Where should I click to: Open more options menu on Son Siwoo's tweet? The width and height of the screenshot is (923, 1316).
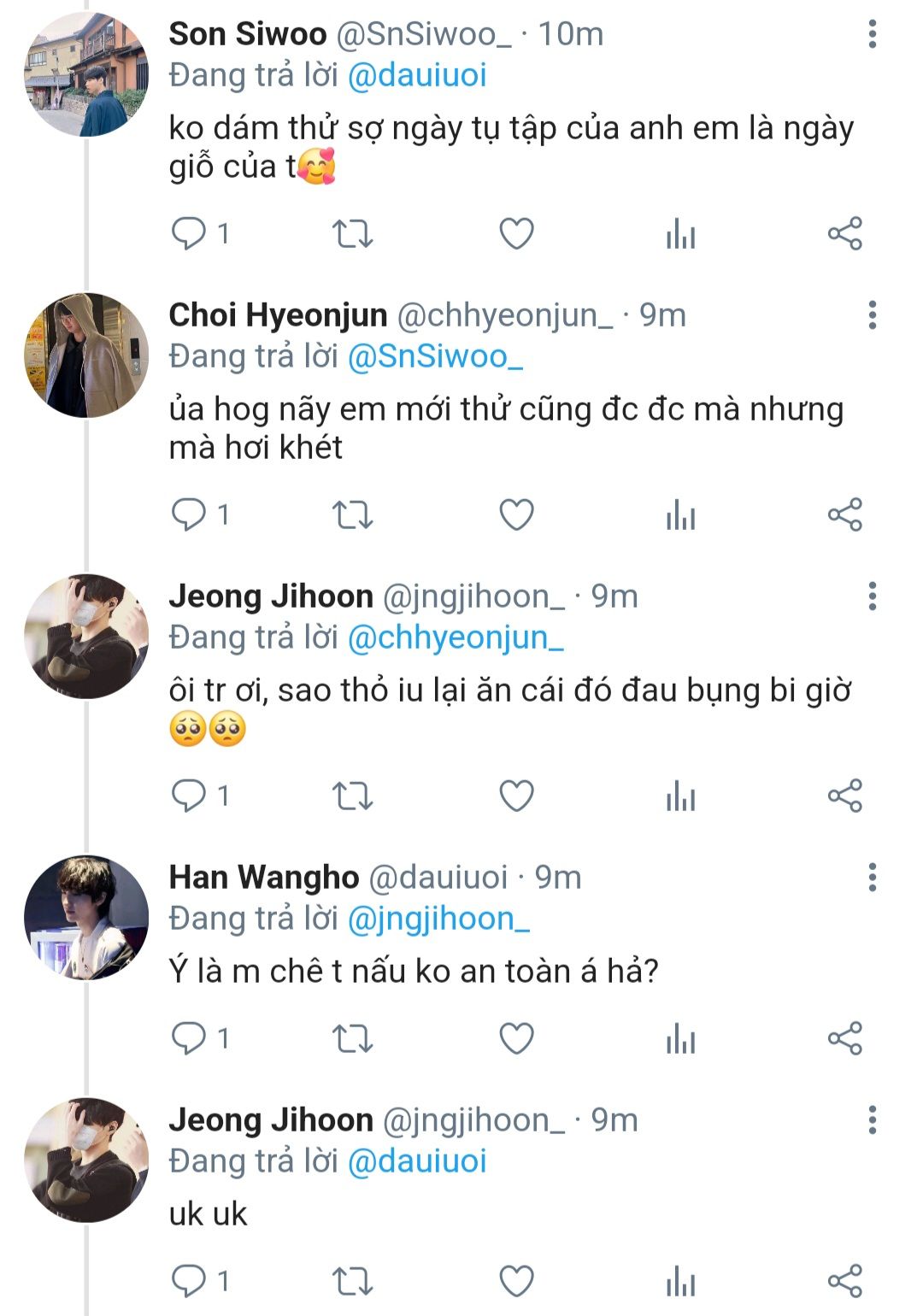point(872,34)
